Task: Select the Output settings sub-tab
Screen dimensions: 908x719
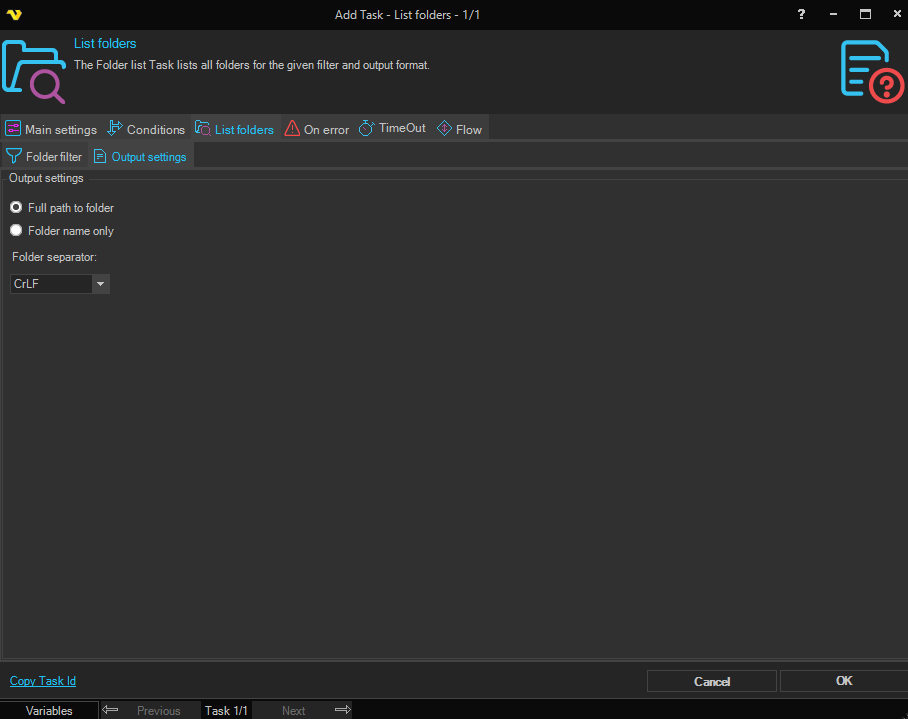Action: [x=140, y=157]
